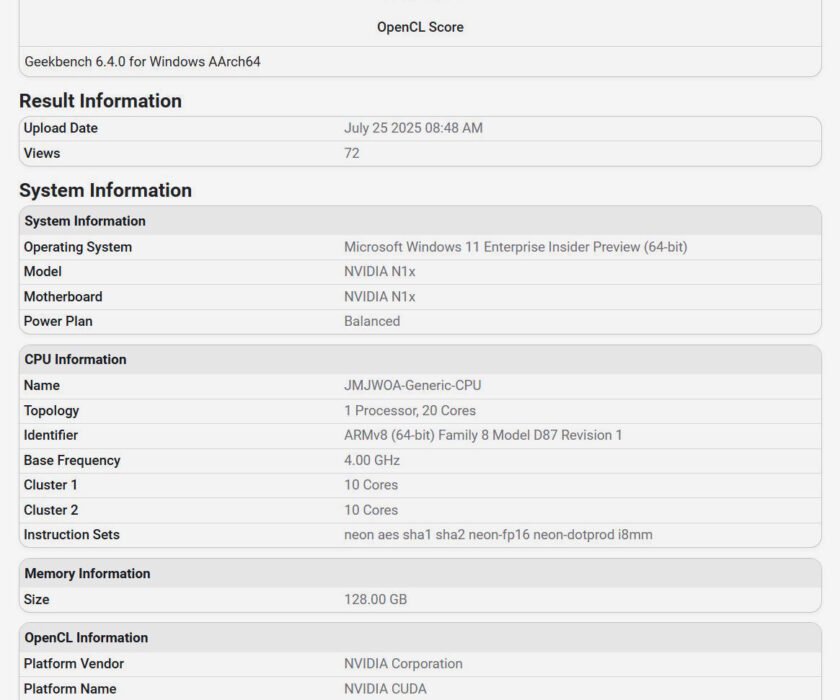Image resolution: width=840 pixels, height=700 pixels.
Task: Click the memory Size label
Action: point(36,600)
